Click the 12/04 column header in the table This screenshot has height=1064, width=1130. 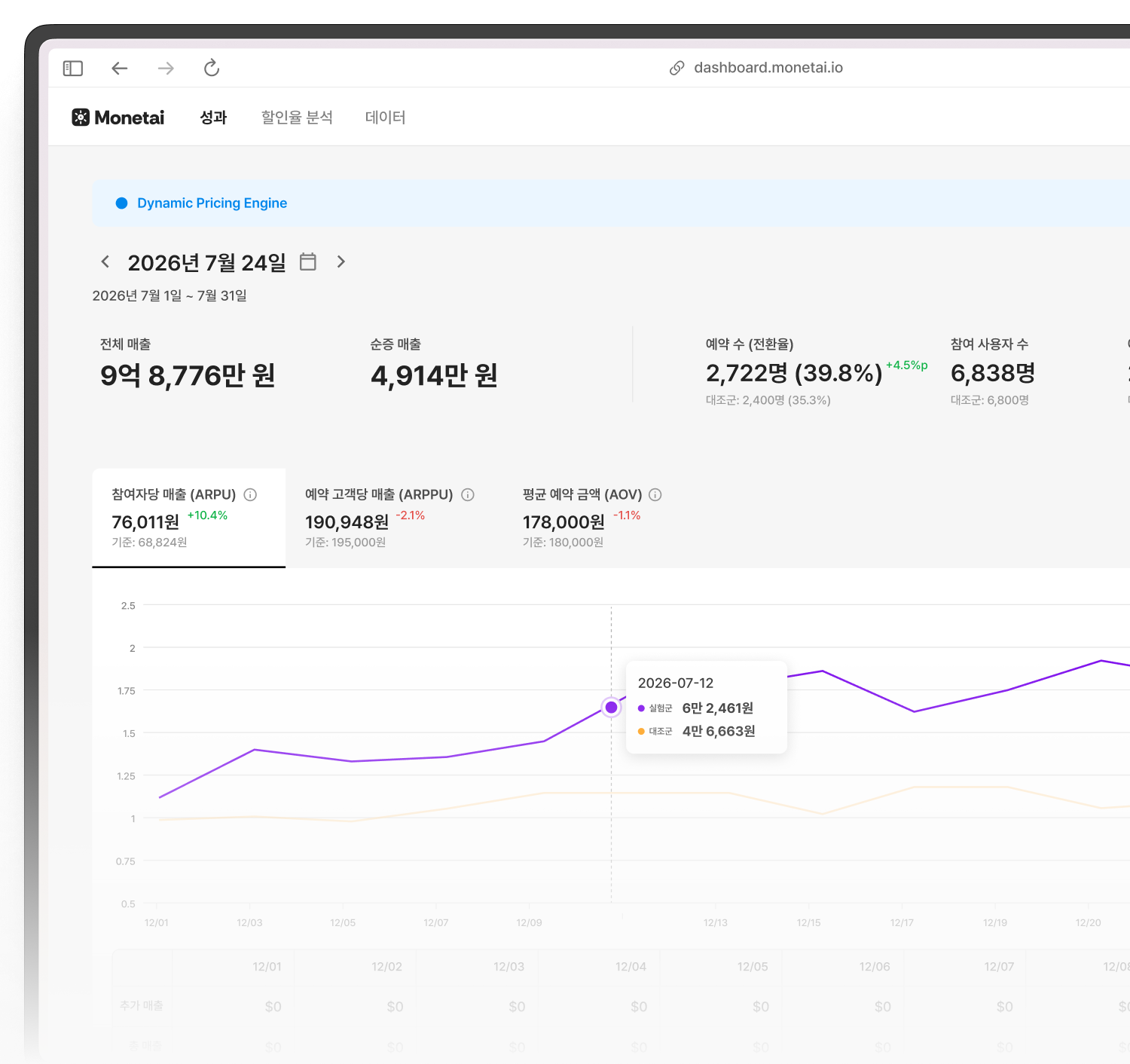(x=631, y=967)
